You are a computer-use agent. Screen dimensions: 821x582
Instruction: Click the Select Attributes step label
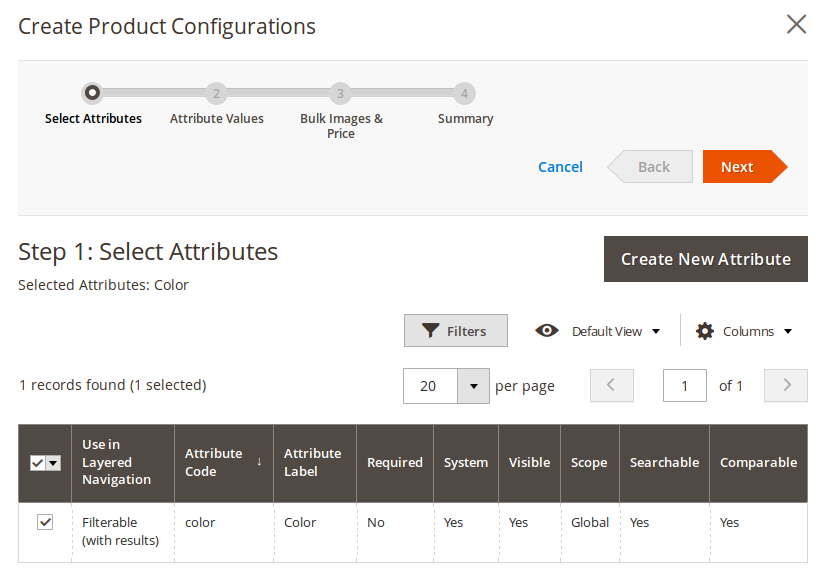(93, 119)
